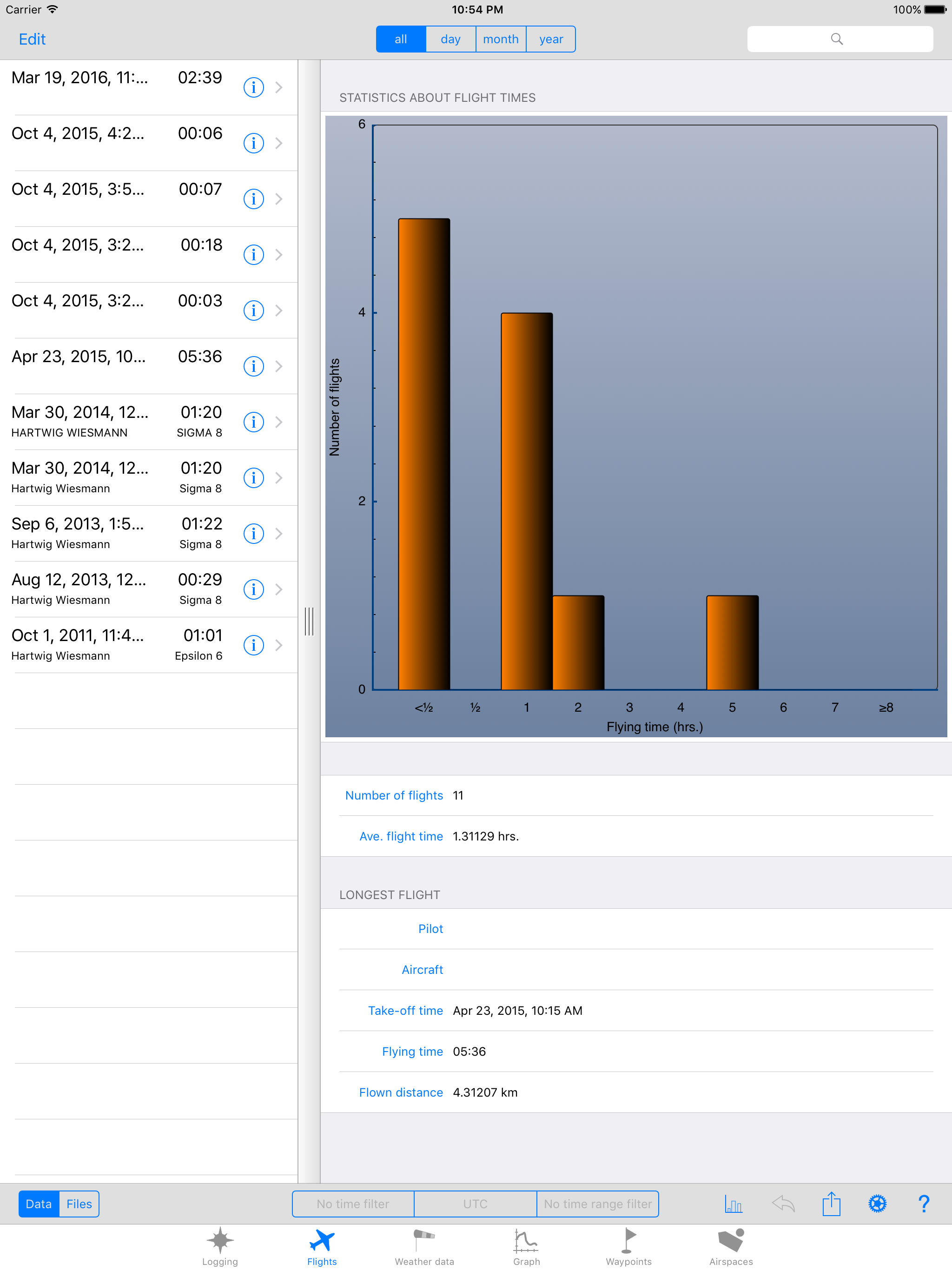Open the Weather data tab
The image size is (952, 1270).
pyautogui.click(x=424, y=1247)
